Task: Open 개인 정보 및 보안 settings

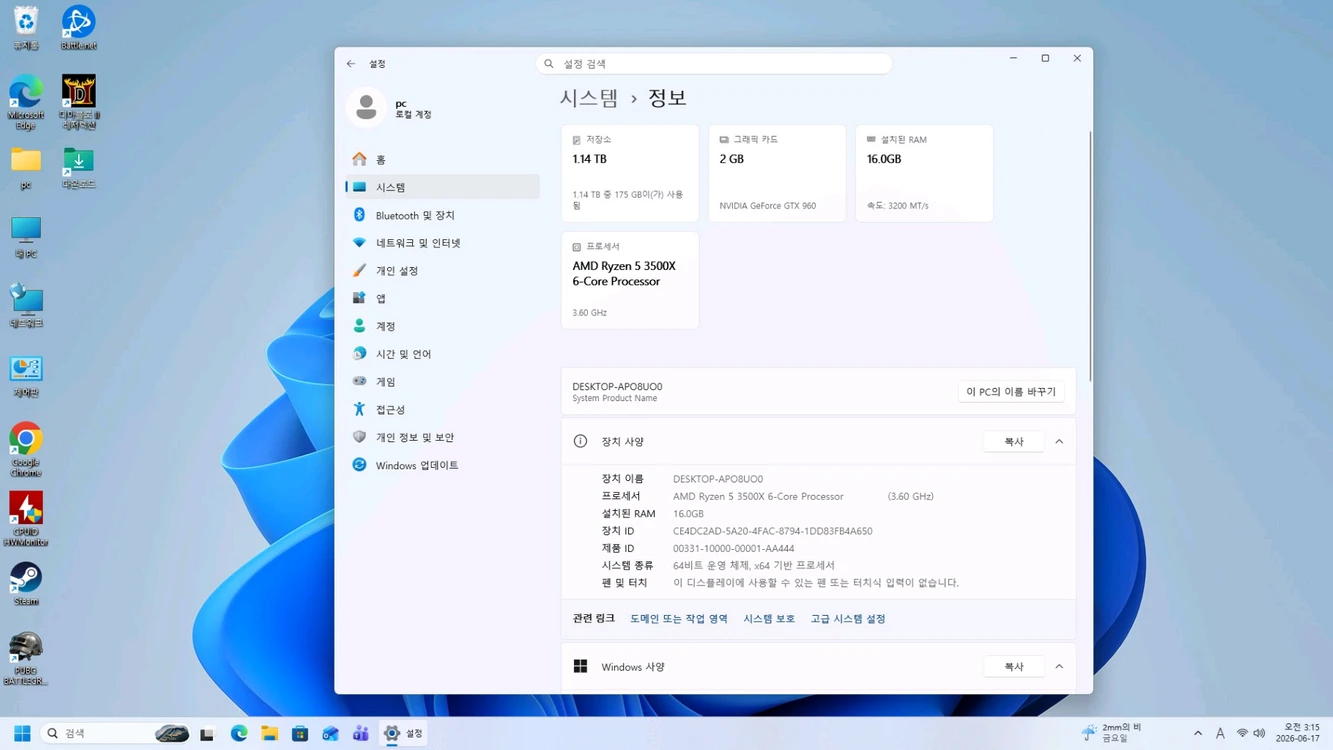Action: [x=442, y=437]
